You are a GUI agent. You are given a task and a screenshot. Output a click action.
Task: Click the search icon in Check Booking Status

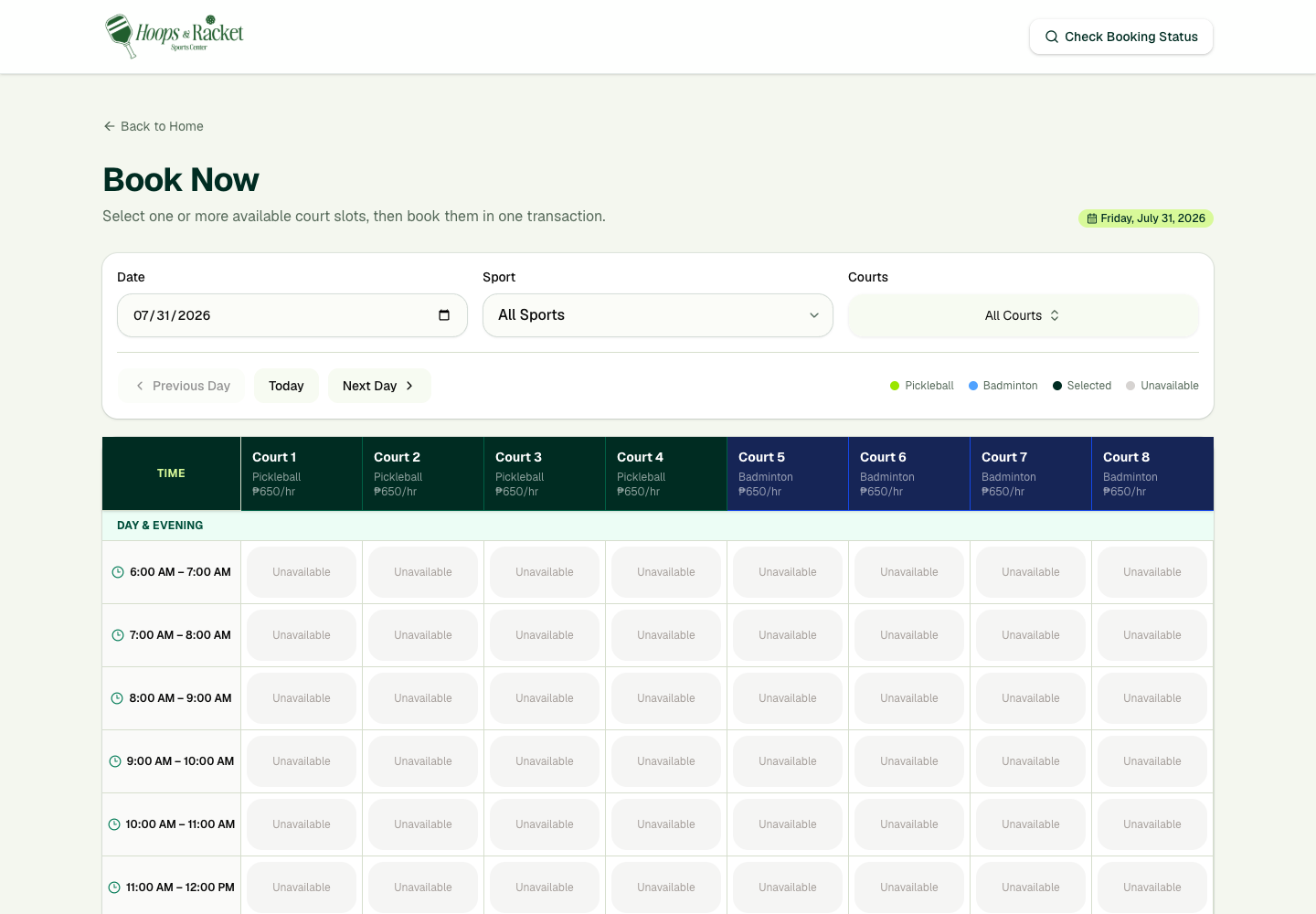click(x=1052, y=37)
